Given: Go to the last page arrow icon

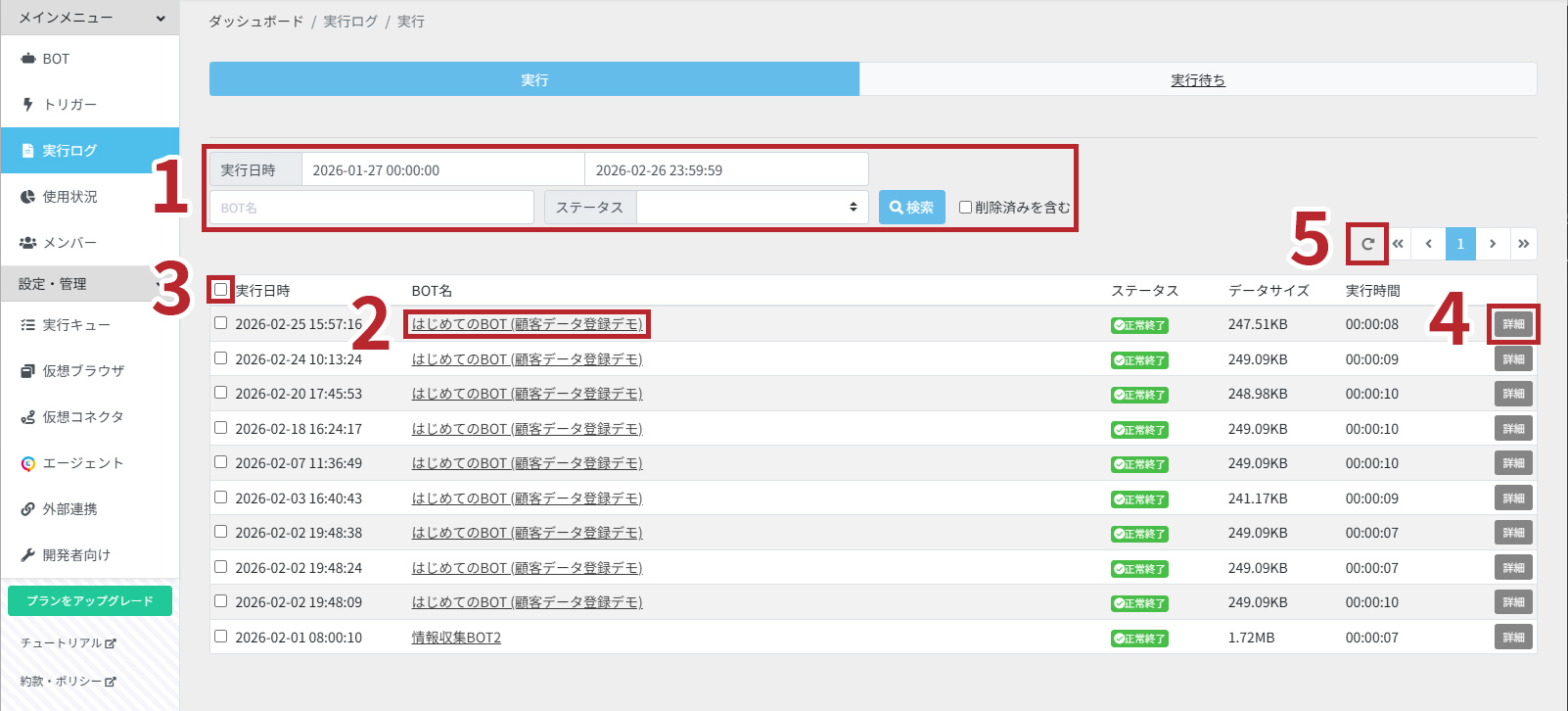Looking at the screenshot, I should [x=1523, y=244].
